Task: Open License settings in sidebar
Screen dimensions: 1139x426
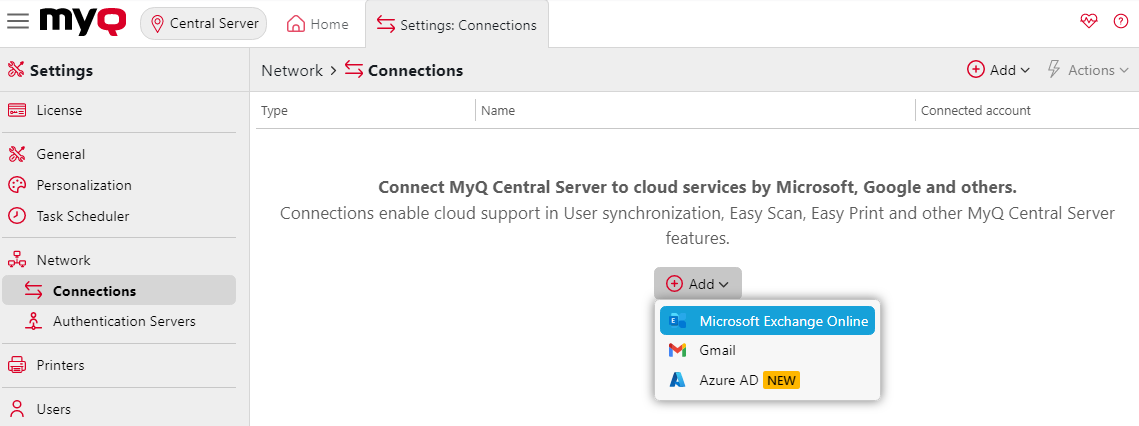Action: [59, 110]
